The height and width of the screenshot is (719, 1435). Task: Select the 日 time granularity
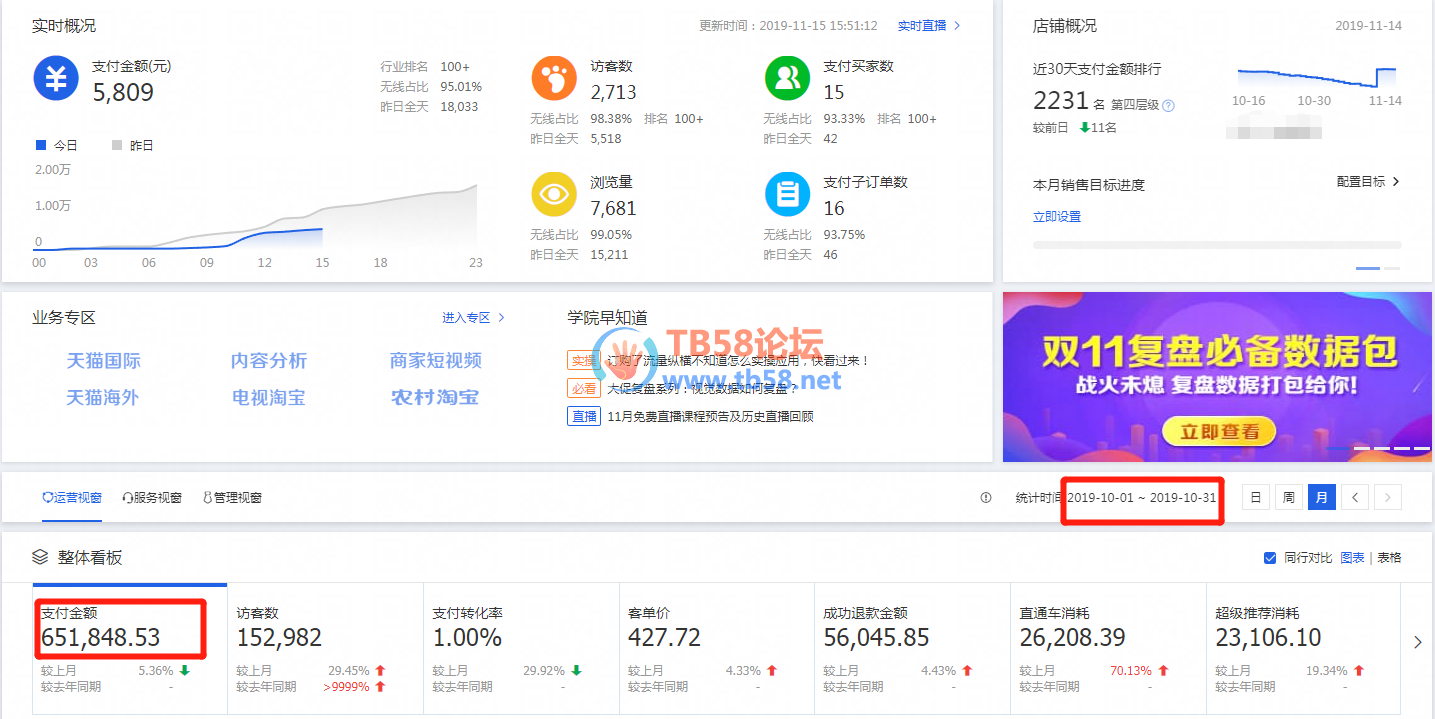tap(1256, 497)
